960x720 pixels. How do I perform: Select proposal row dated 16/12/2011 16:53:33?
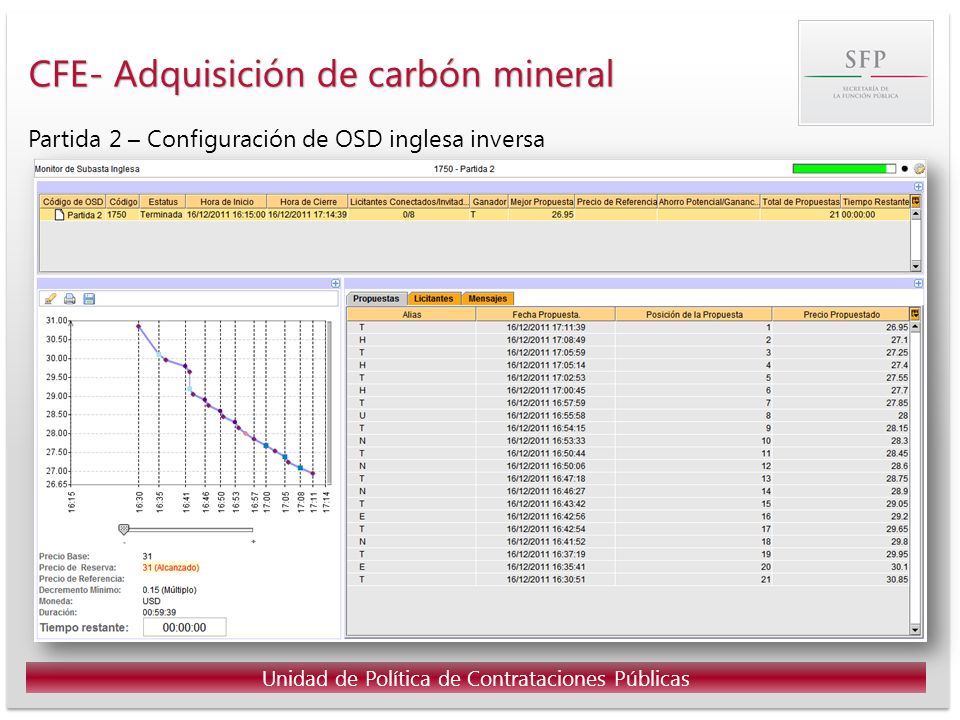pos(628,441)
